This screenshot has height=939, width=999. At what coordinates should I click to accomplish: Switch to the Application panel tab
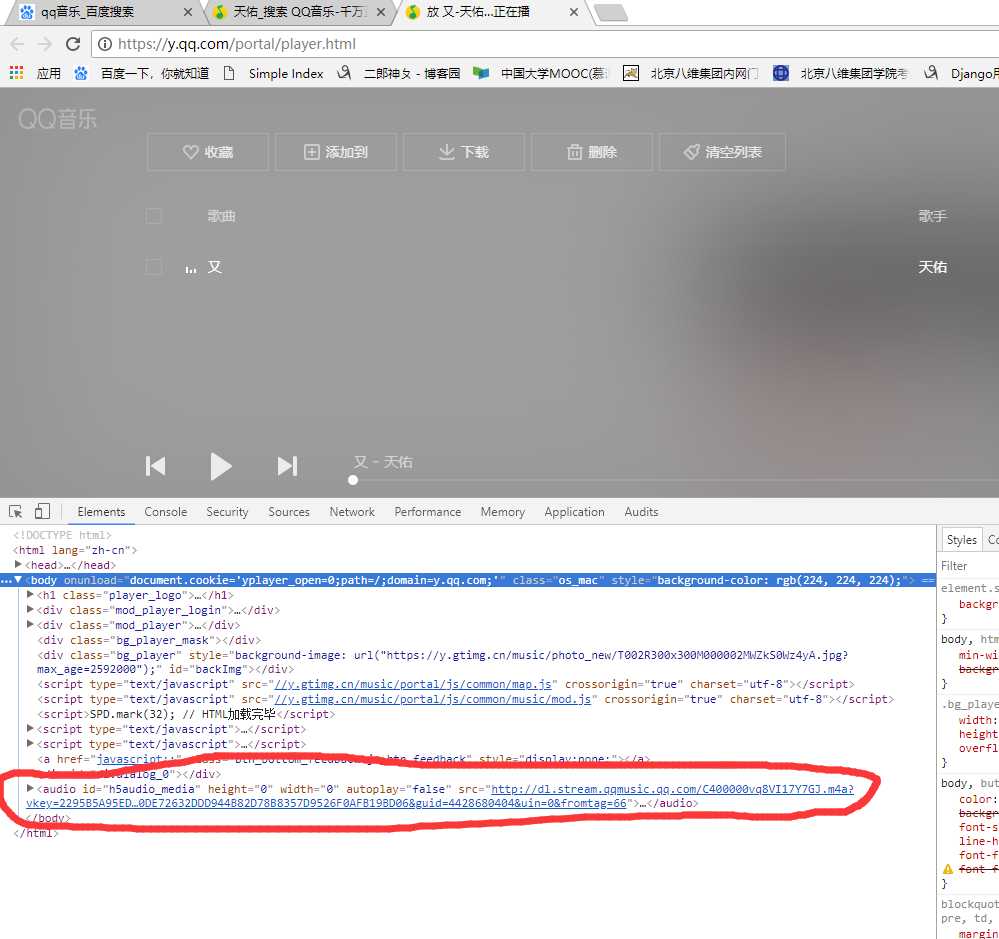(x=574, y=512)
